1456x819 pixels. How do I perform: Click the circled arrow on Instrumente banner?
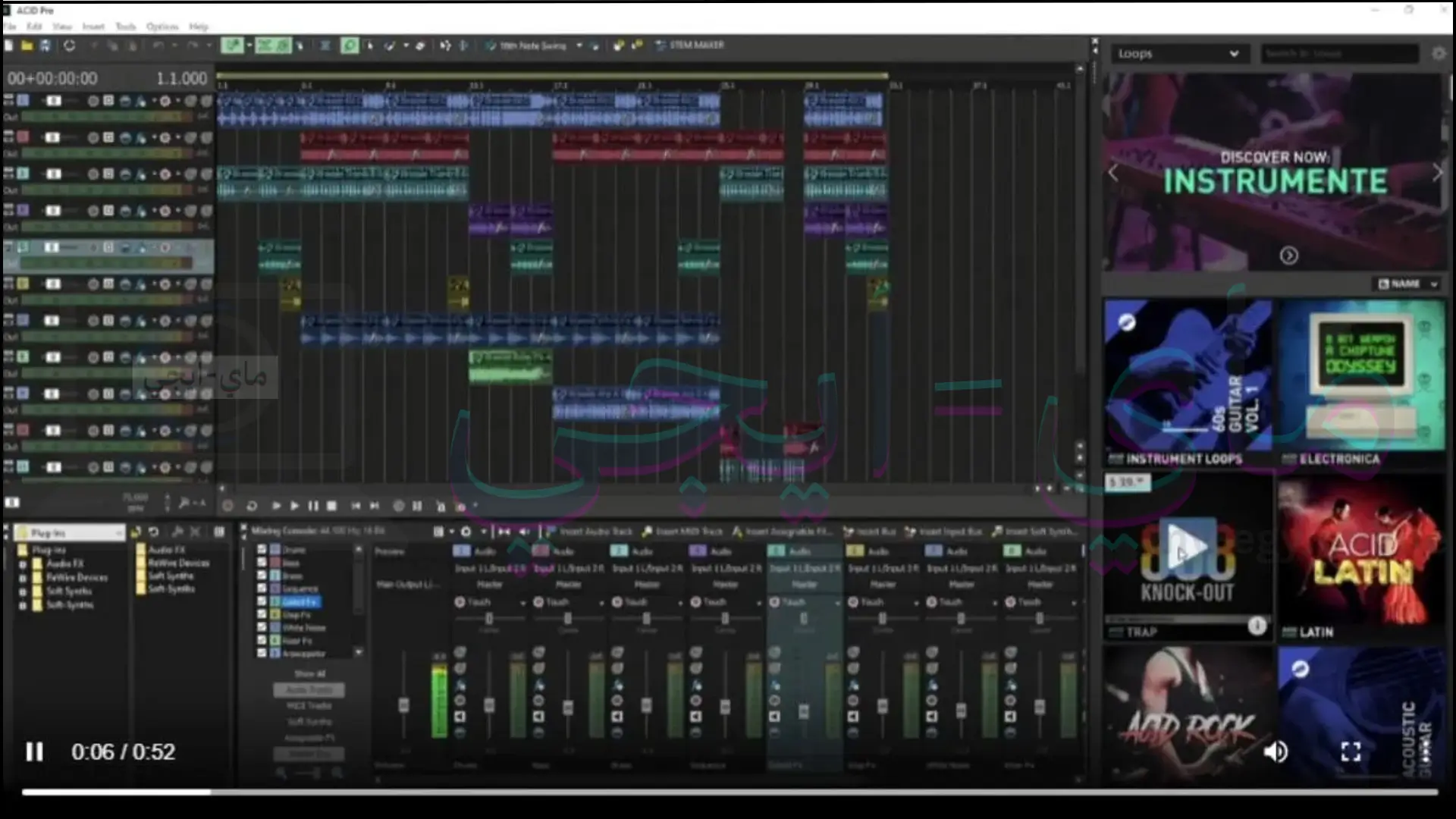pos(1288,256)
